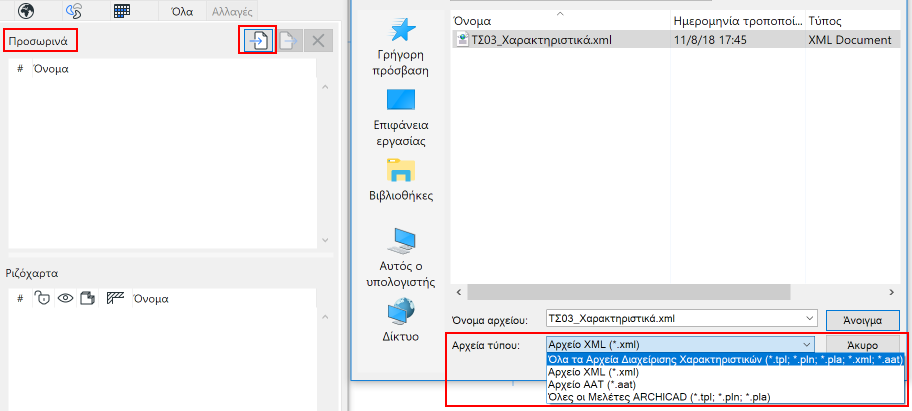912x411 pixels.
Task: Open Γρήγορη πρόσβαση in dialog sidebar
Action: click(400, 48)
